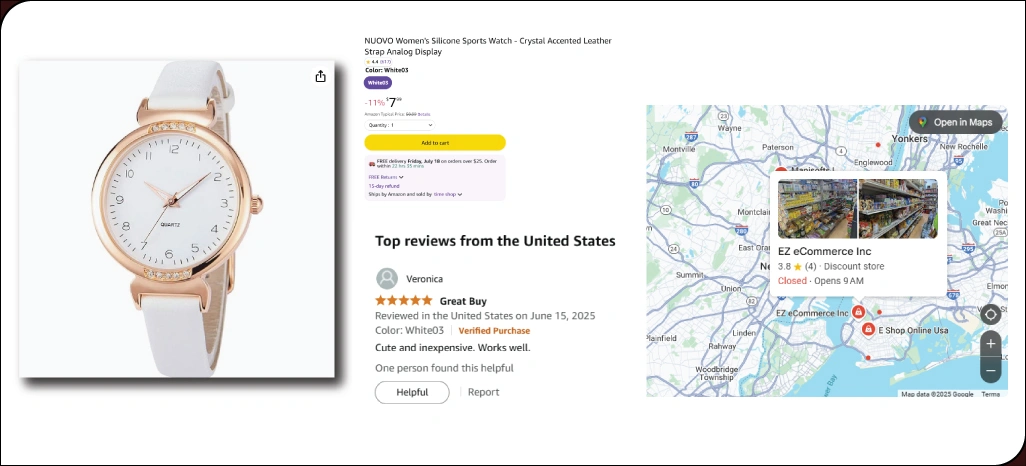This screenshot has width=1026, height=466.
Task: Click the yellow star in EZ eCommerce rating
Action: pos(798,266)
